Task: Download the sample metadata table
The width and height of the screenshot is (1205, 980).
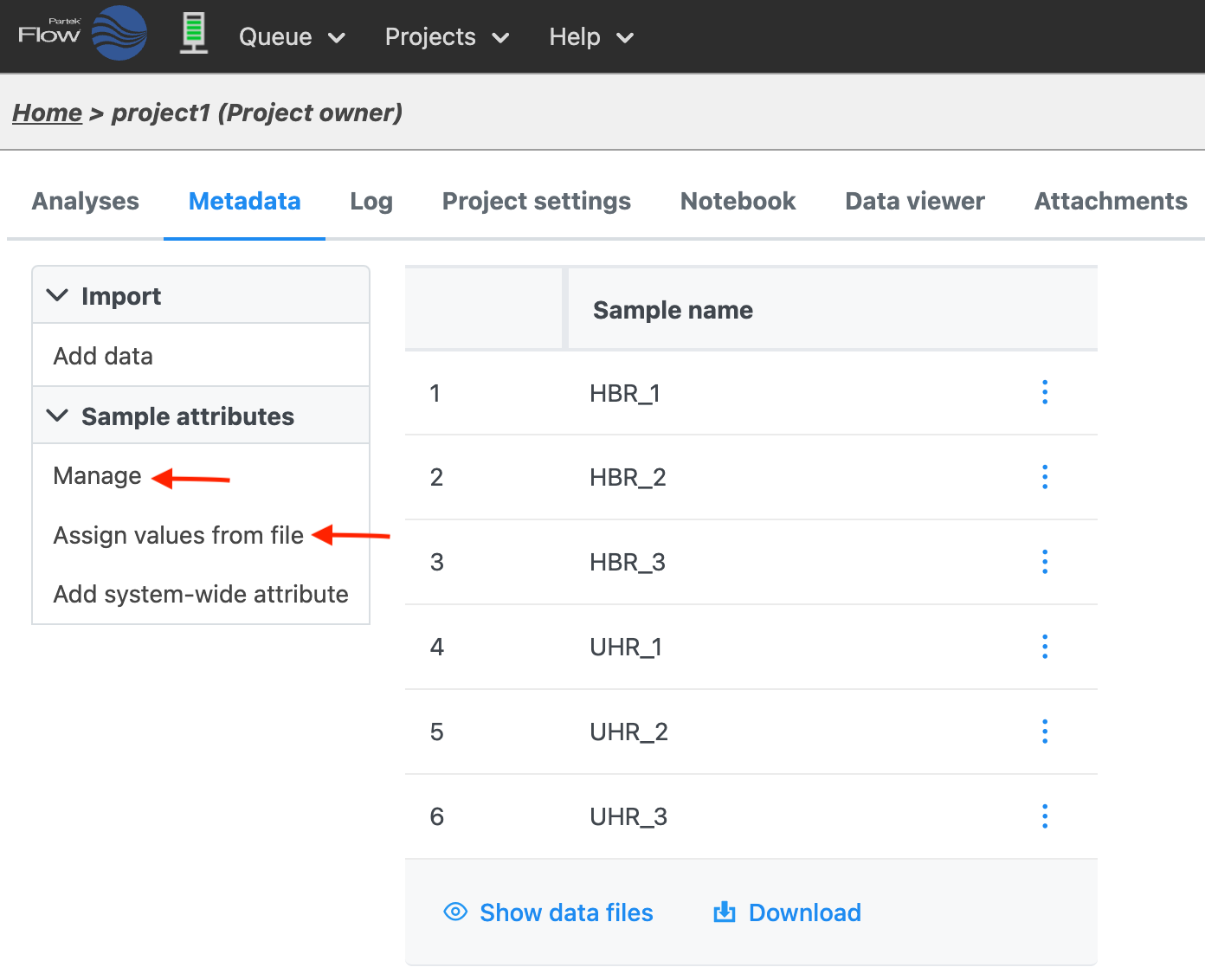Action: click(787, 912)
